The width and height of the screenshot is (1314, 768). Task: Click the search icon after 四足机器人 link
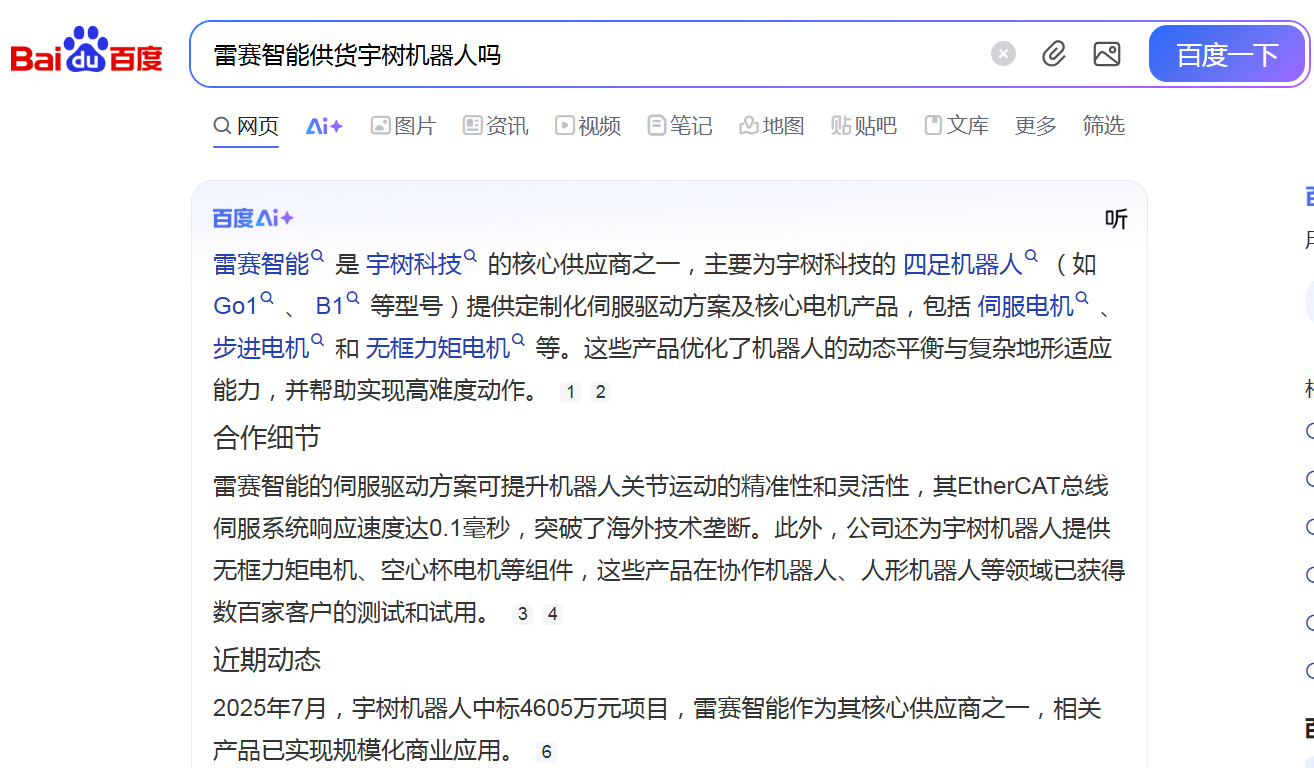click(x=1031, y=257)
